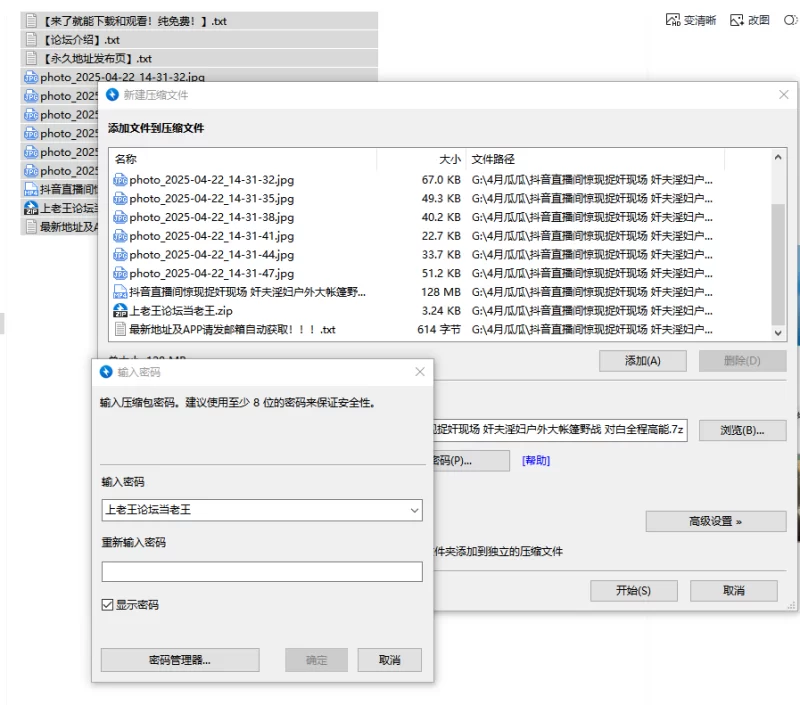Click the size value 614 字节
This screenshot has height=705, width=800.
click(439, 330)
